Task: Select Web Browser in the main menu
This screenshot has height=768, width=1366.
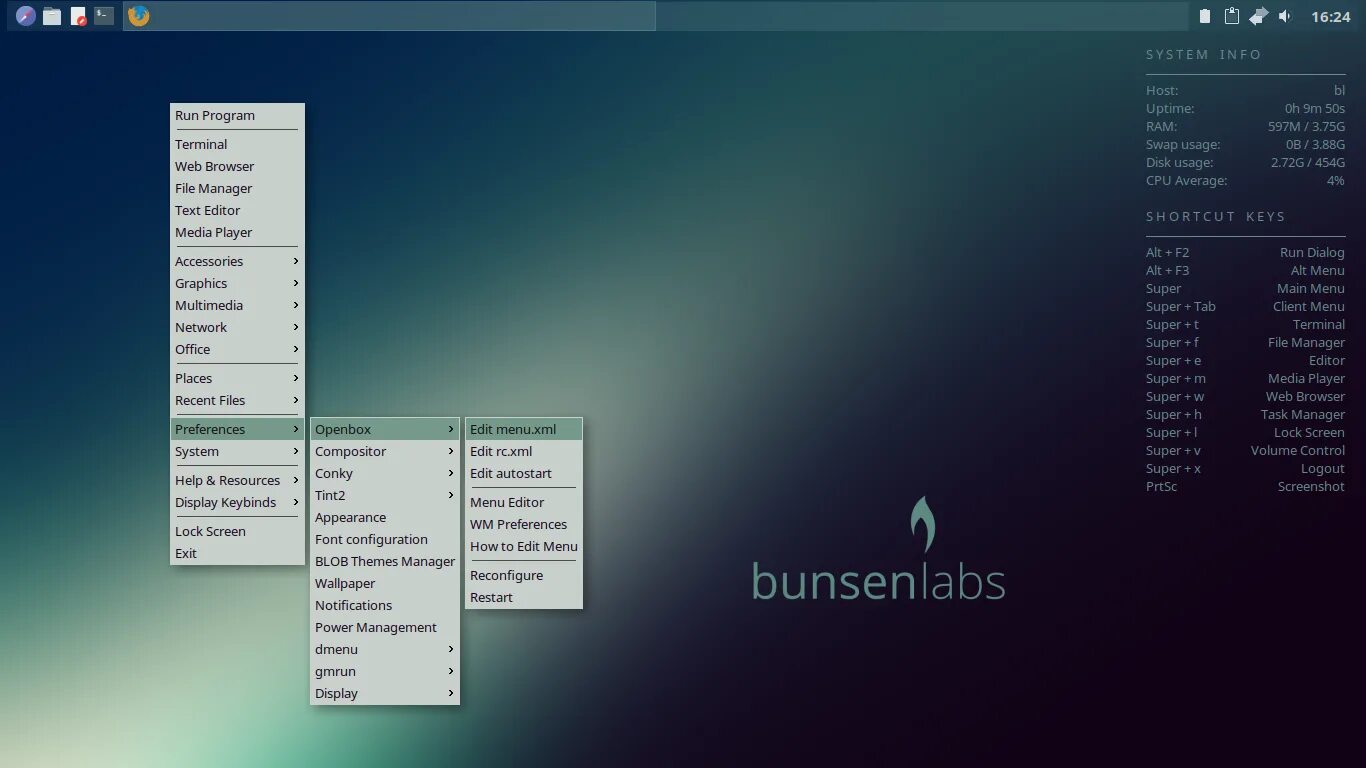Action: (237, 166)
